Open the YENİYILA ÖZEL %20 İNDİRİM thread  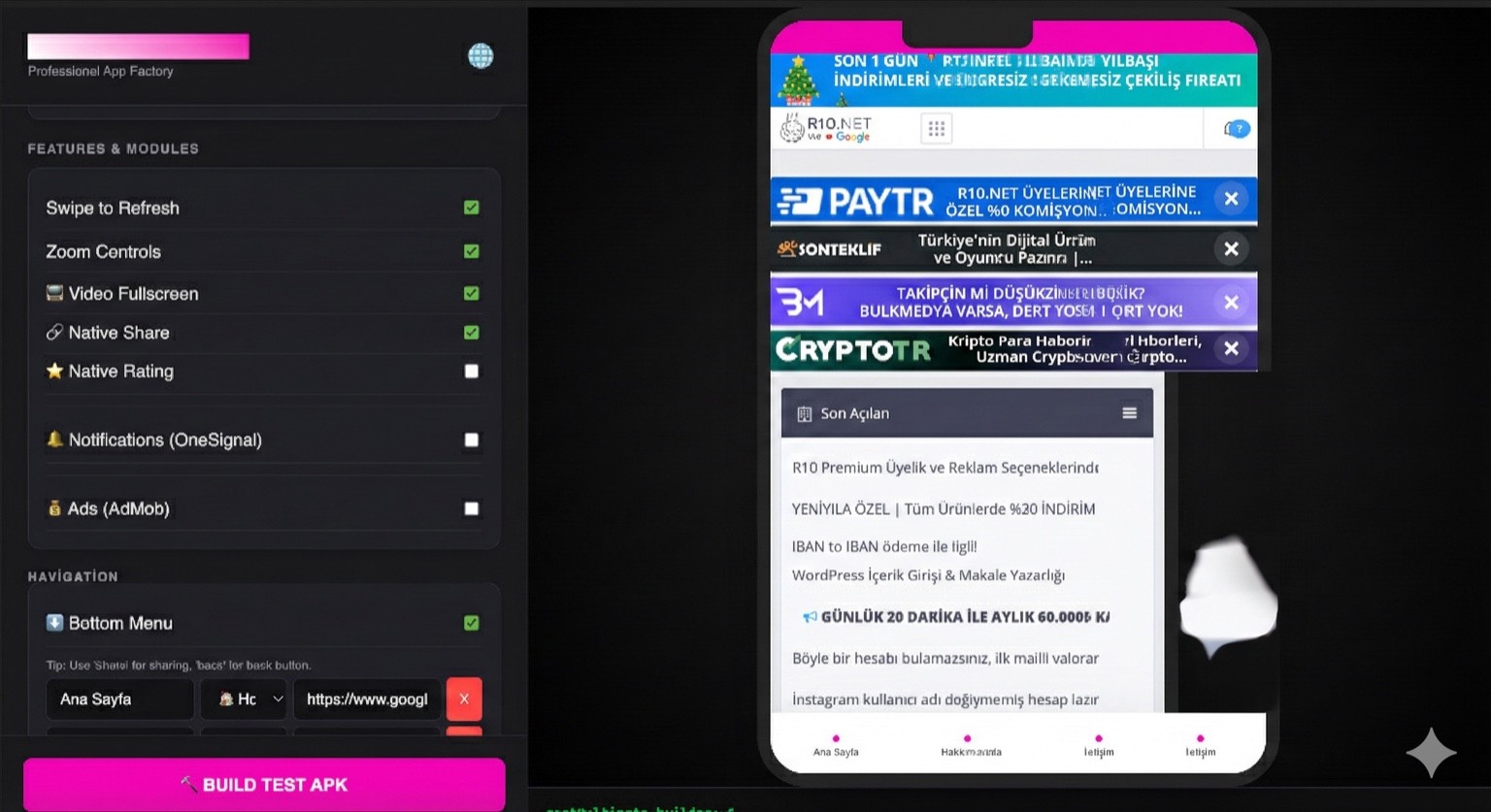[x=943, y=508]
